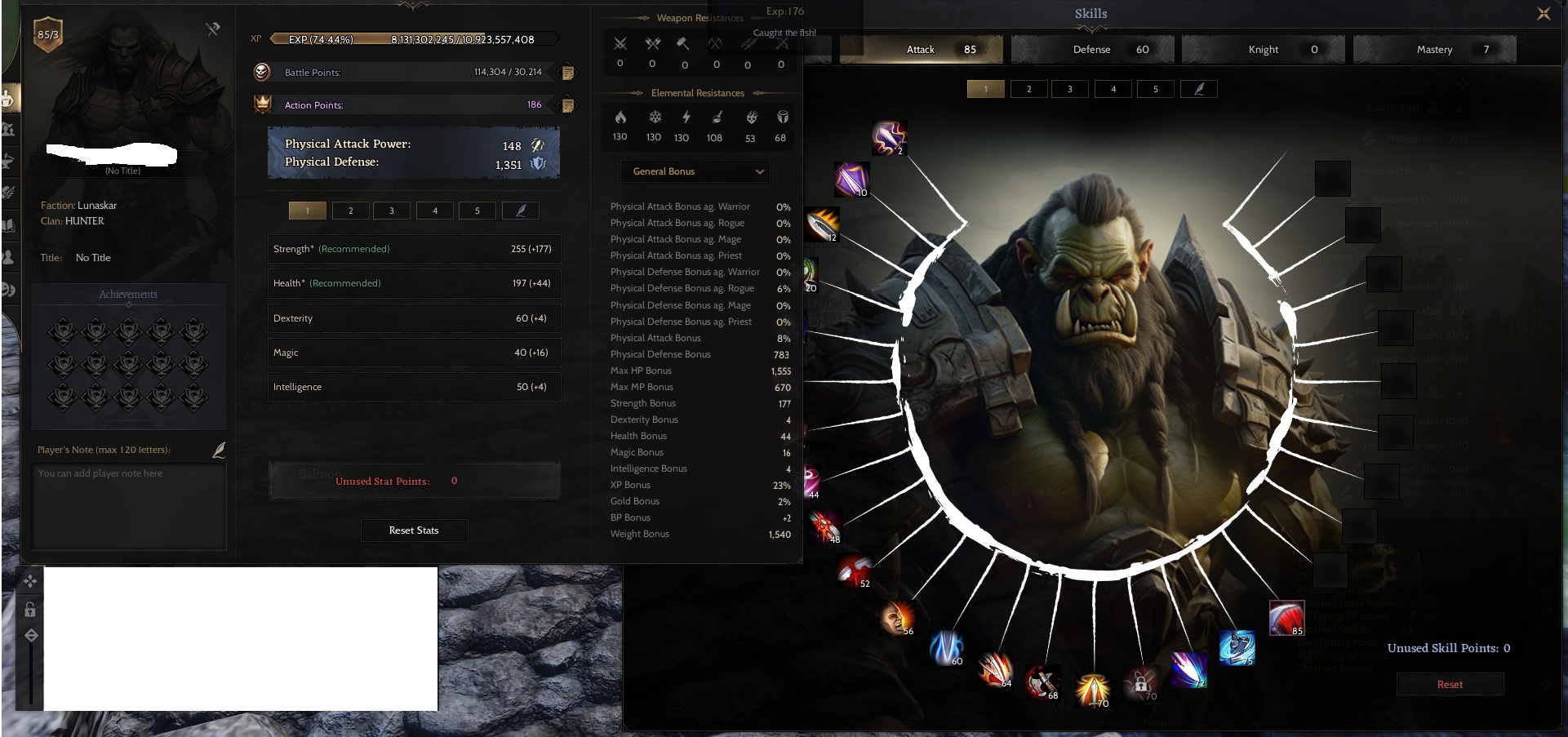Select the level 64 red claw slash skill
Image resolution: width=1568 pixels, height=737 pixels.
click(995, 670)
